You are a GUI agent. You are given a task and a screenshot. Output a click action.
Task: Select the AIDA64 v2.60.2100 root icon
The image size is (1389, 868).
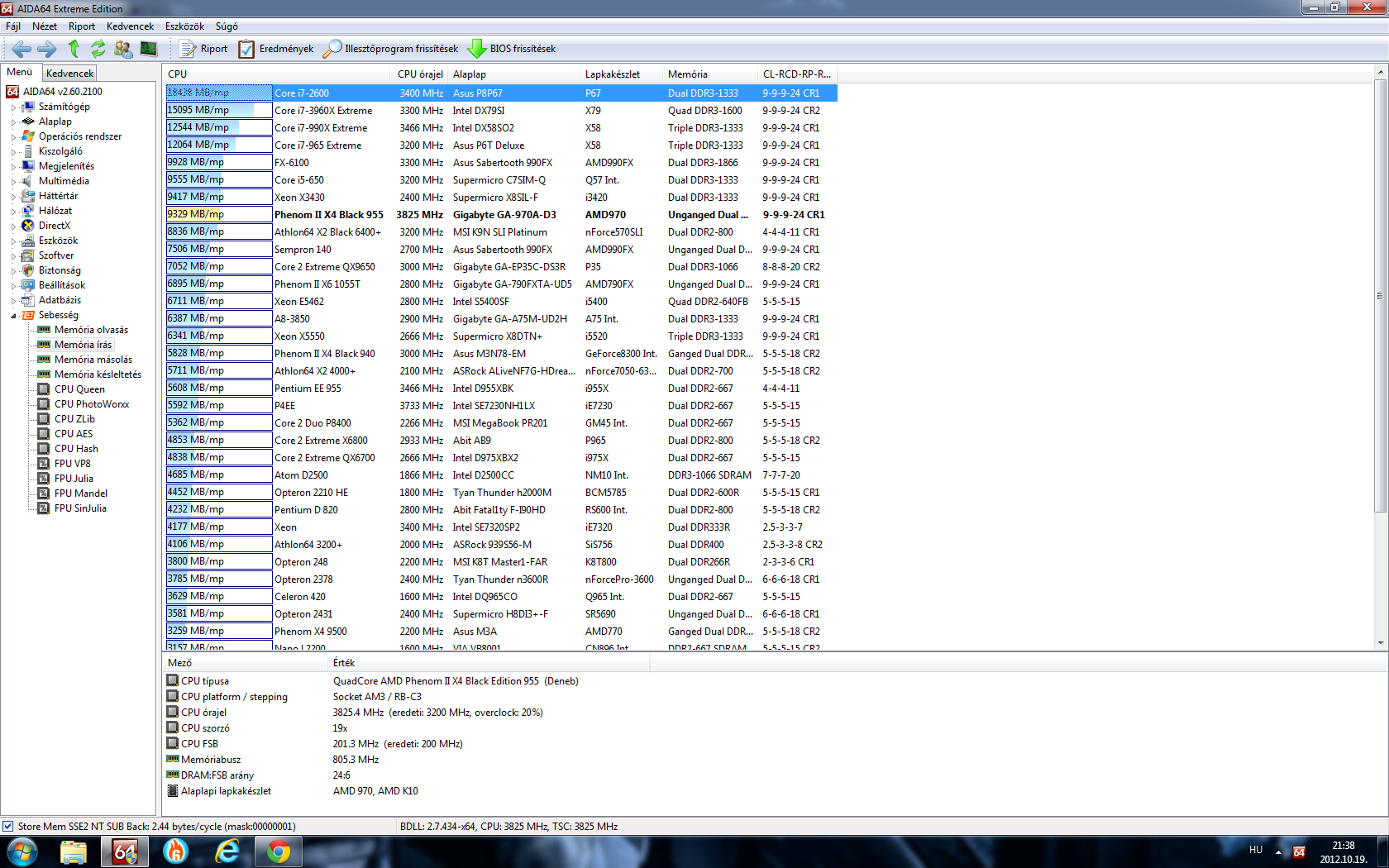[x=12, y=92]
